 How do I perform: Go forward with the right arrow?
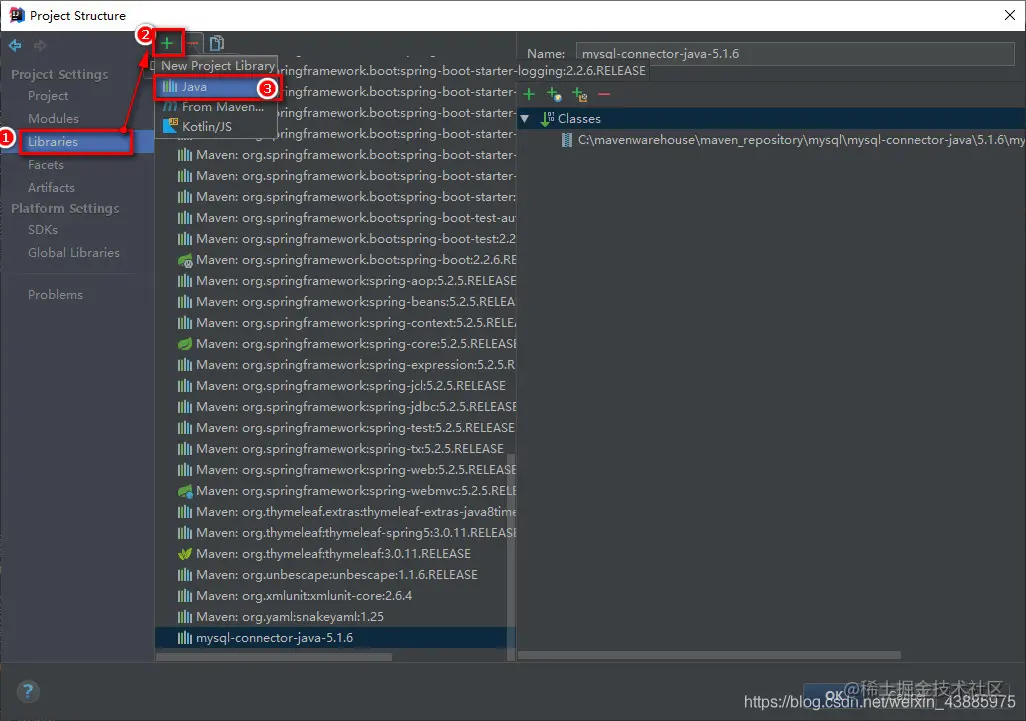(x=40, y=45)
